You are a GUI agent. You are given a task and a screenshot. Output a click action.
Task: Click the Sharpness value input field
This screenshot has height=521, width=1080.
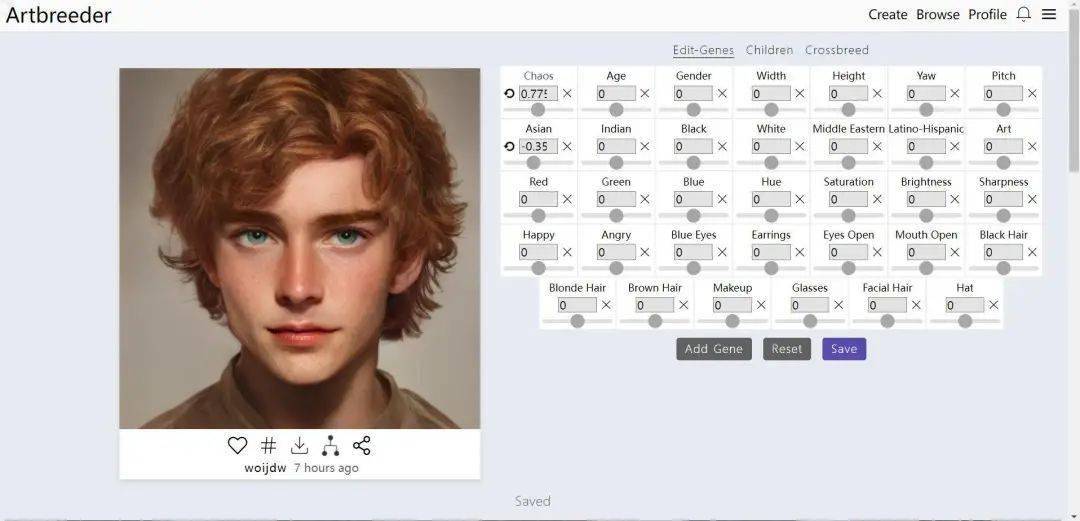1004,199
